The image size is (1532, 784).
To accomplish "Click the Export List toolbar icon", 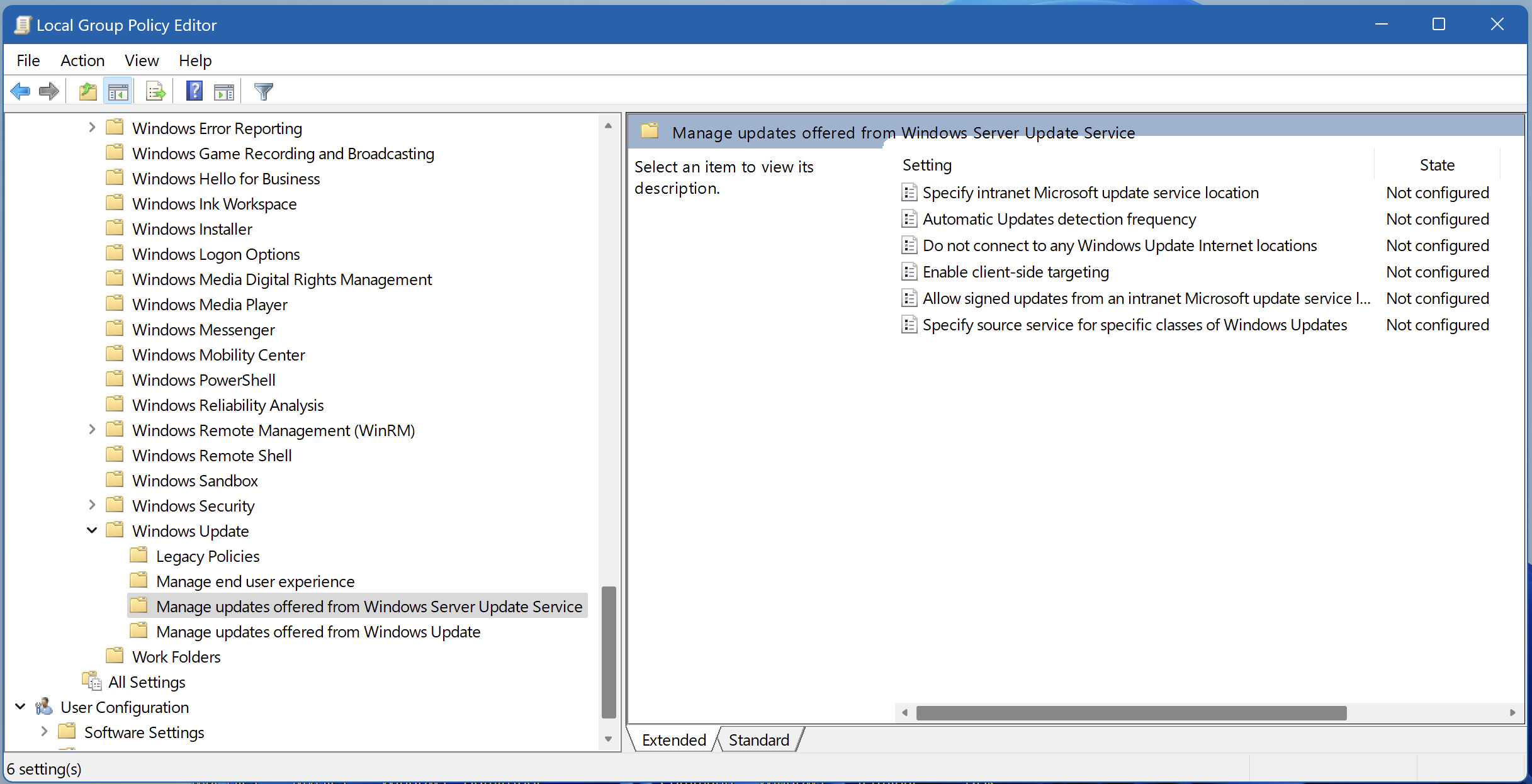I will (155, 92).
